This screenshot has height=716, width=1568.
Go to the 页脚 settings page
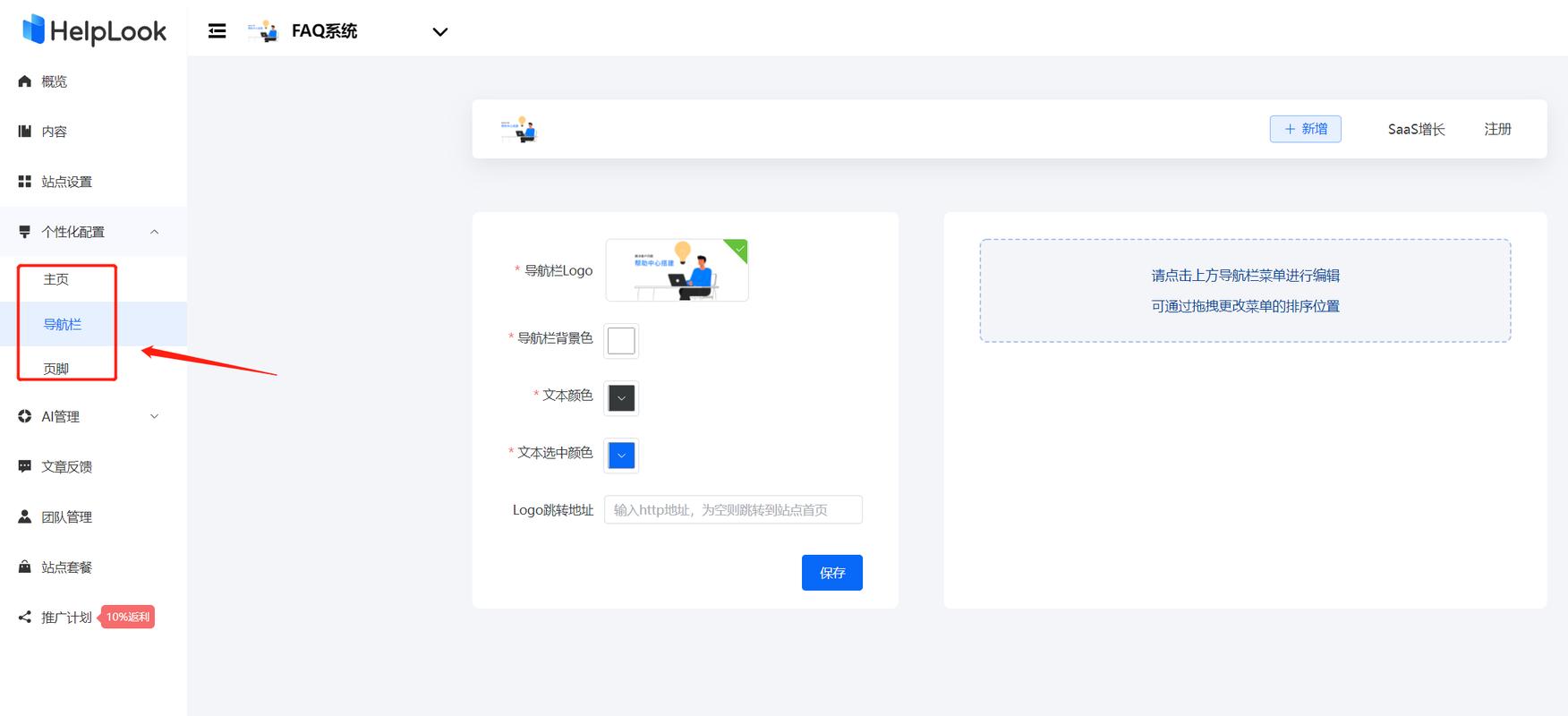pyautogui.click(x=56, y=369)
